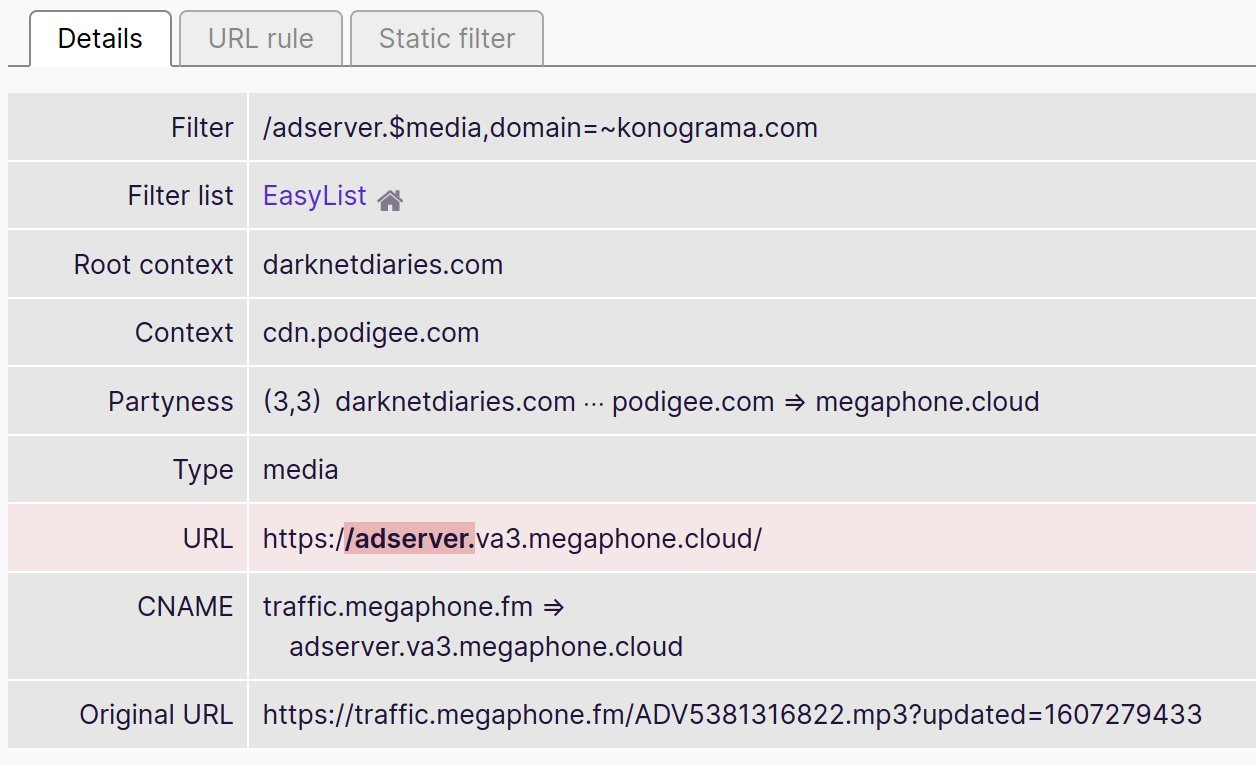Open the Static filter tab
The width and height of the screenshot is (1256, 765).
[447, 39]
